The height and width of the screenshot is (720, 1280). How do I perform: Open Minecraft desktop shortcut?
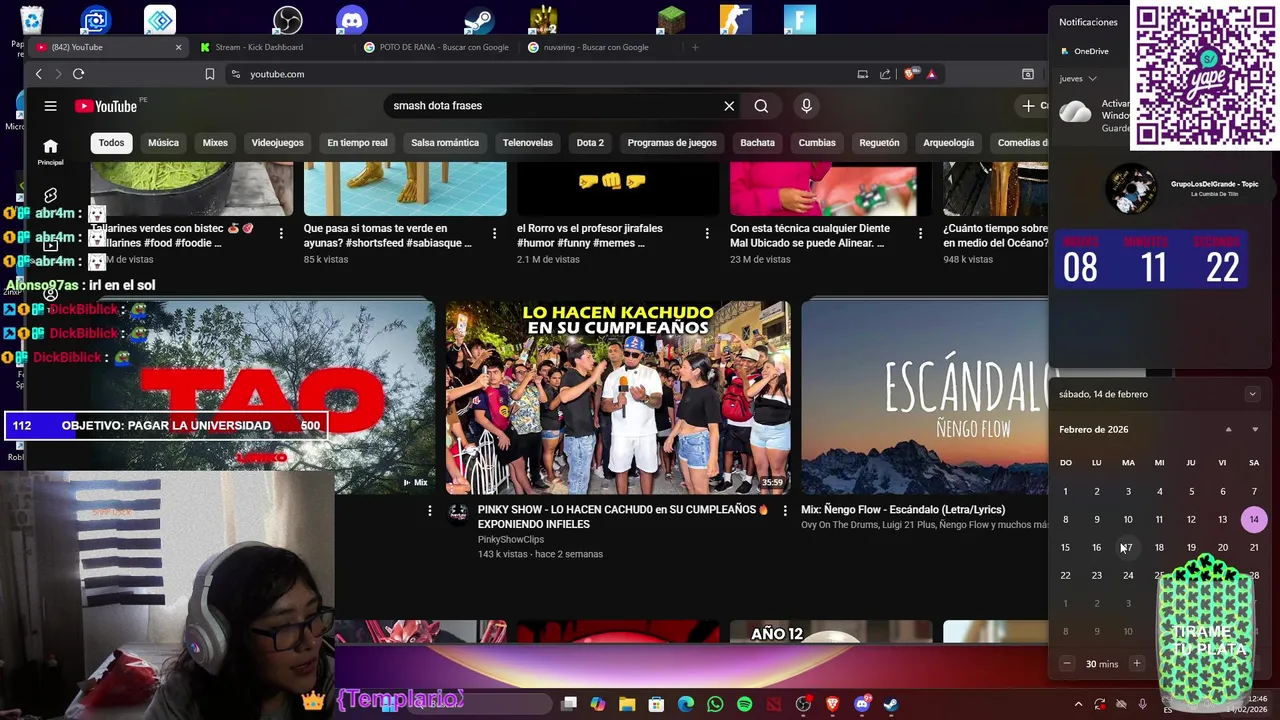point(671,18)
